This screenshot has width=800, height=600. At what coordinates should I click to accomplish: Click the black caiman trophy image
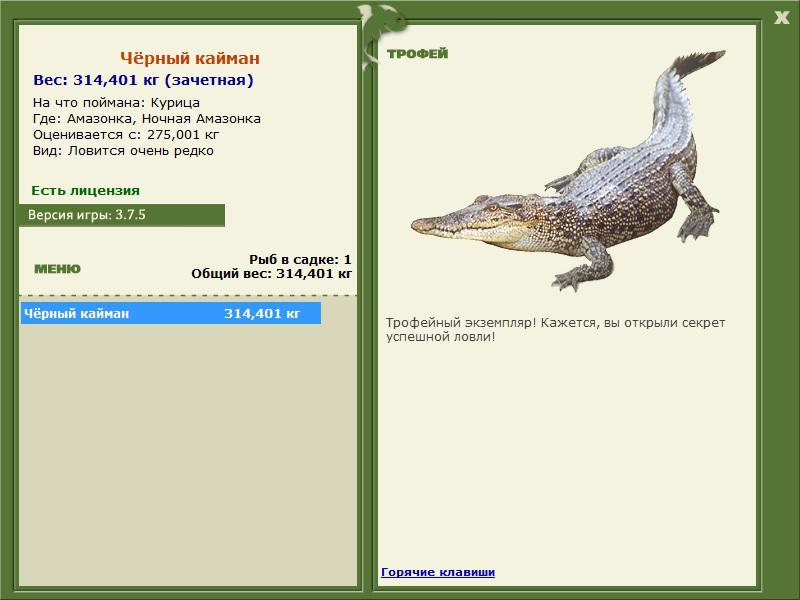point(568,171)
